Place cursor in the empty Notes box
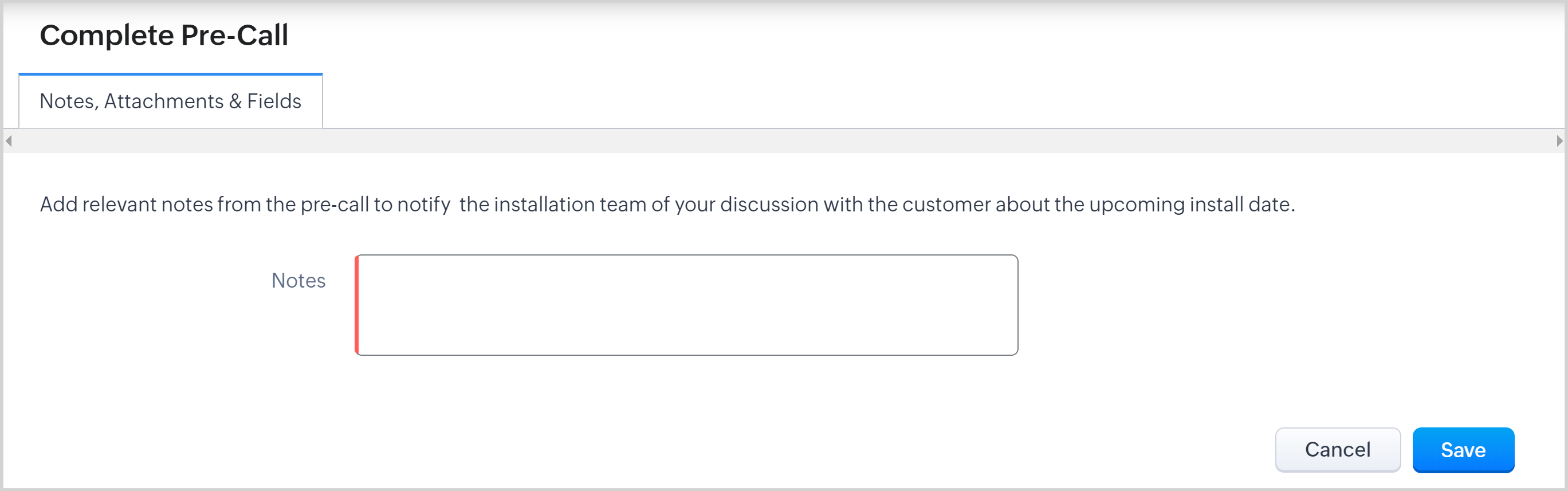Screen dimensions: 1568x491 pyautogui.click(x=686, y=305)
